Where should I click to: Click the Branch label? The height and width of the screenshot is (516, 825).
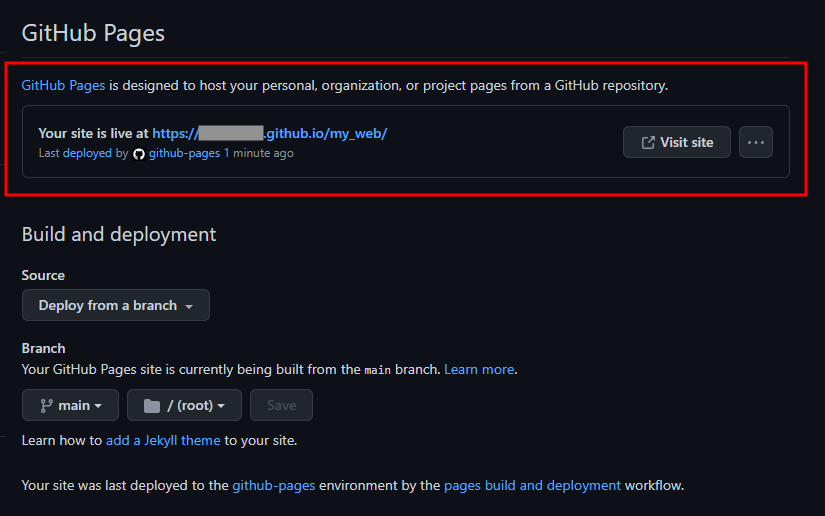[x=44, y=348]
